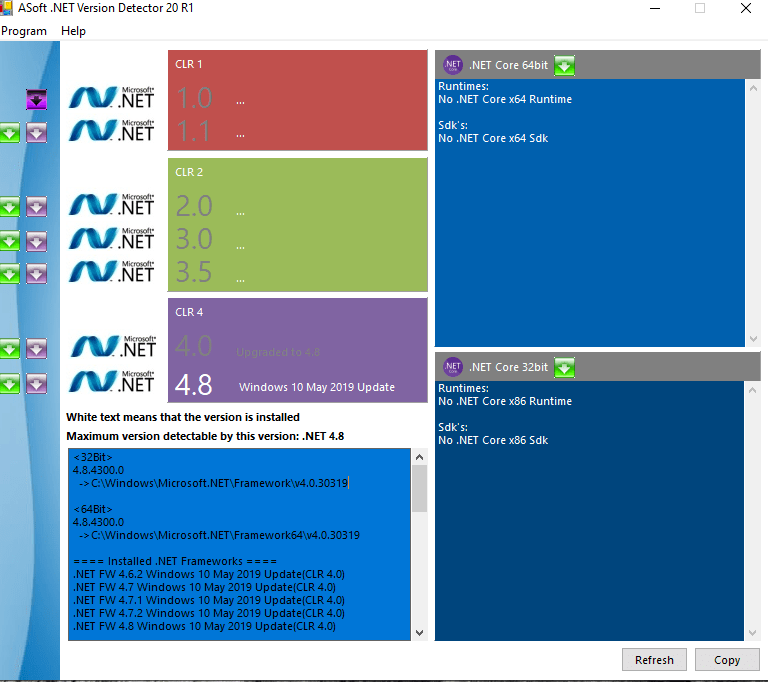Click the Microsoft .NET logo next to 3.0

pos(112,238)
